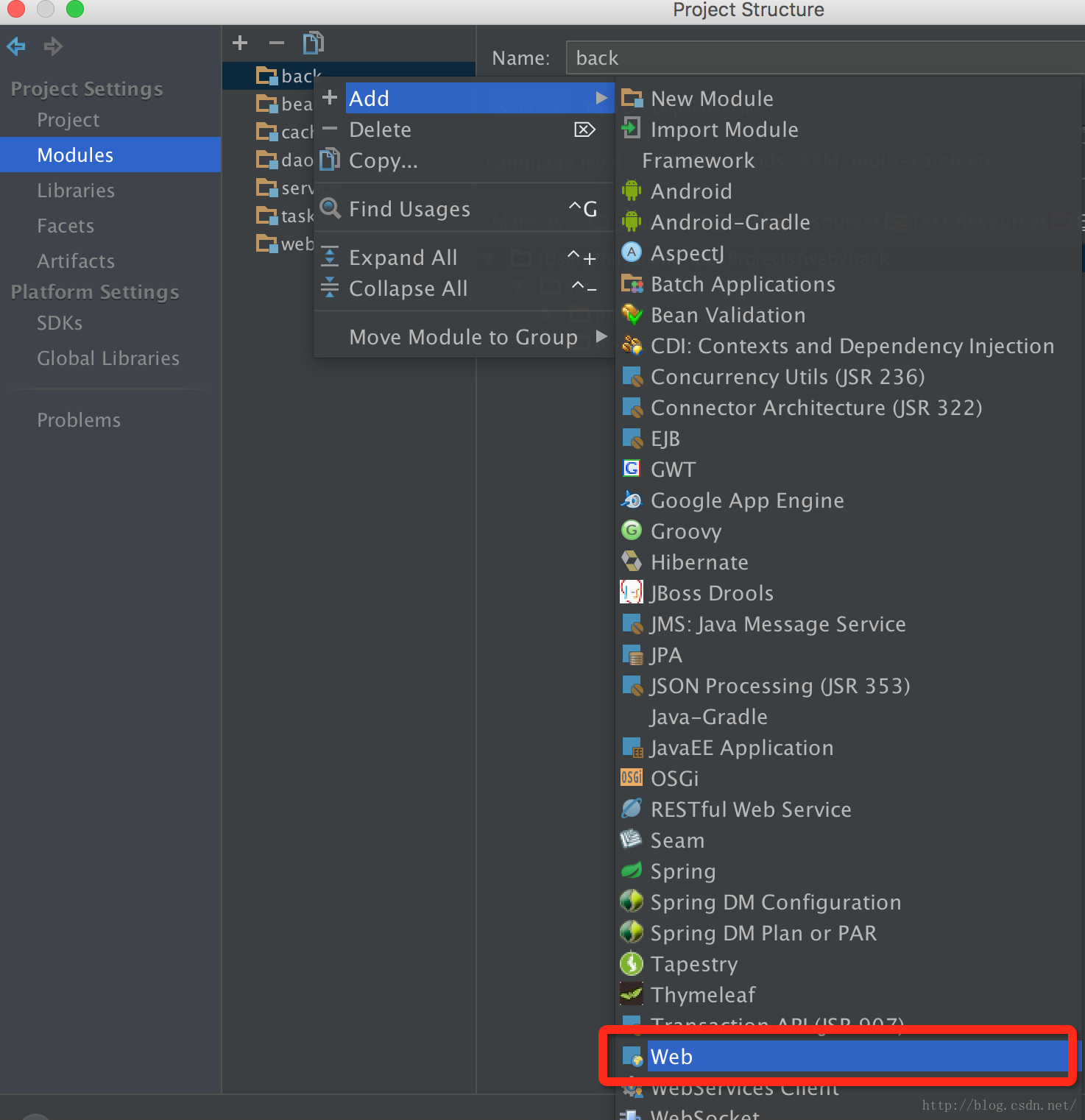
Task: Choose Connector Architecture (JSR 322)
Action: click(850, 408)
